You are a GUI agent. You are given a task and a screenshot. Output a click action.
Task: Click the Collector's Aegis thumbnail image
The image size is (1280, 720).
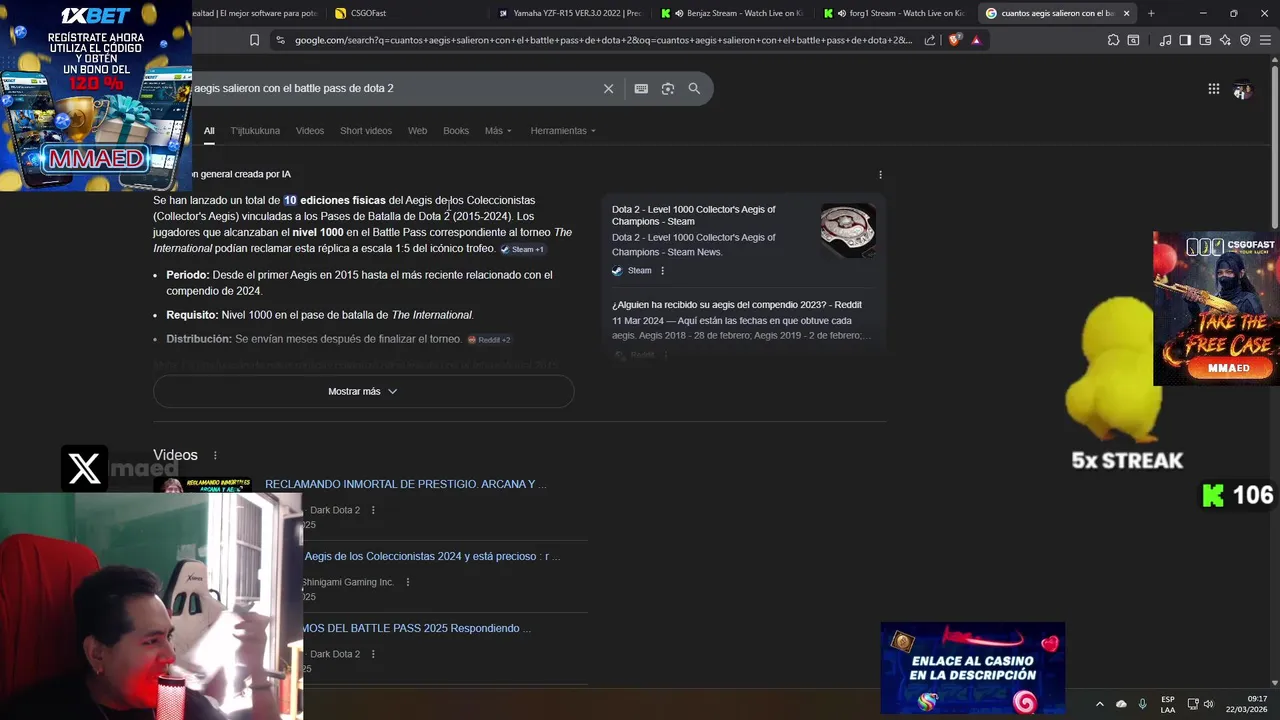pyautogui.click(x=848, y=231)
